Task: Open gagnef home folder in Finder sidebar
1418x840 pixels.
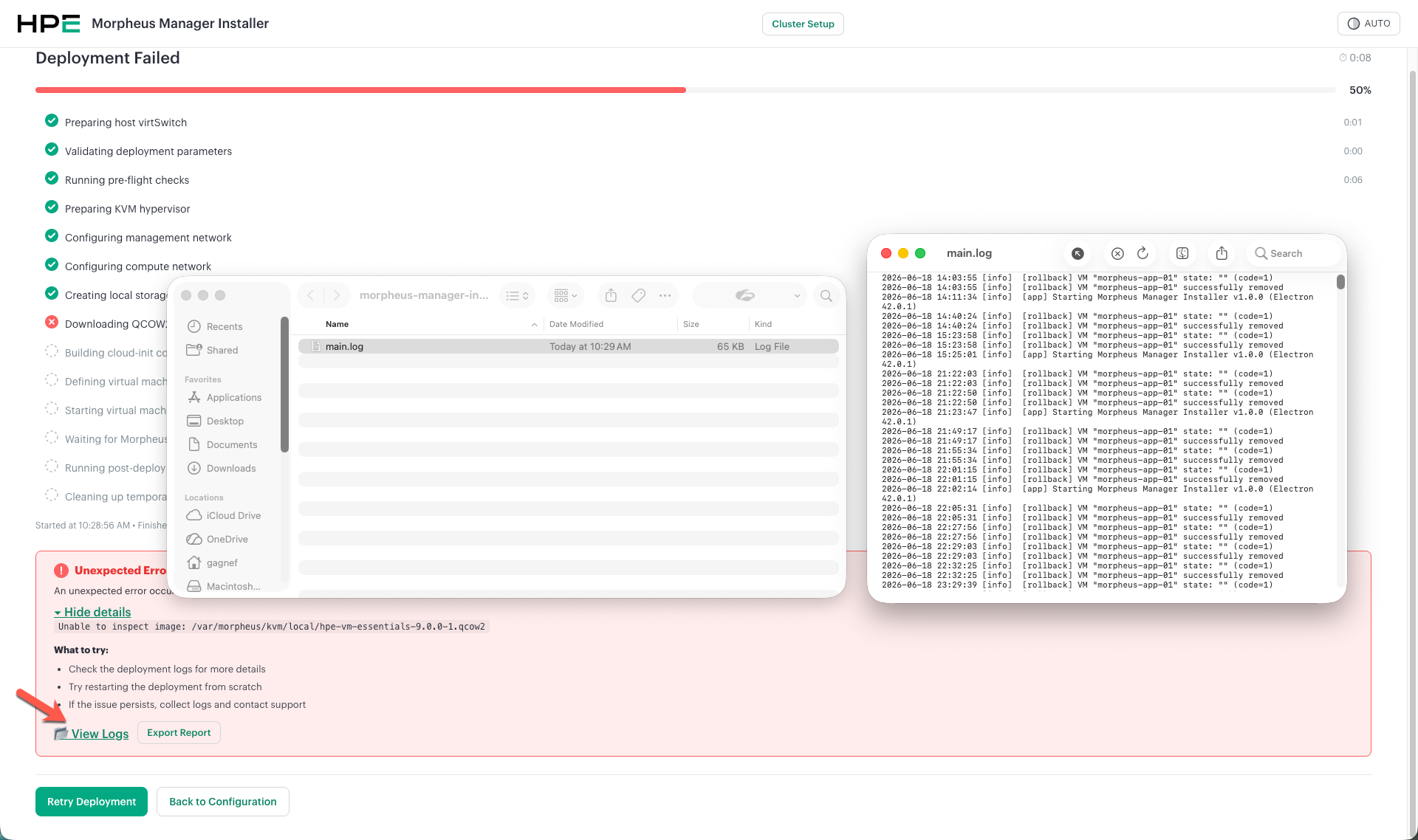Action: pyautogui.click(x=222, y=562)
